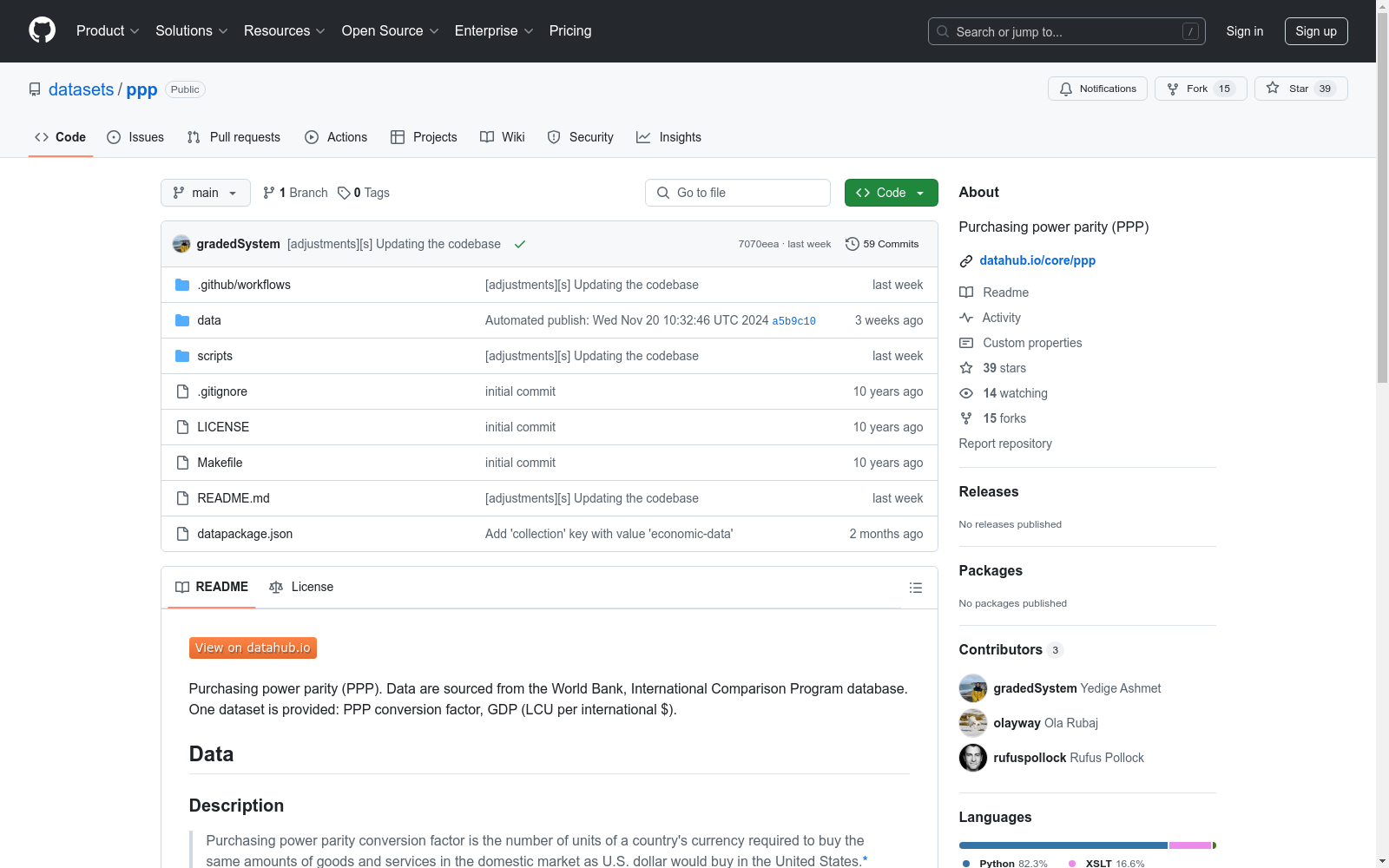The width and height of the screenshot is (1389, 868).
Task: Click the Go to file input
Action: point(738,193)
